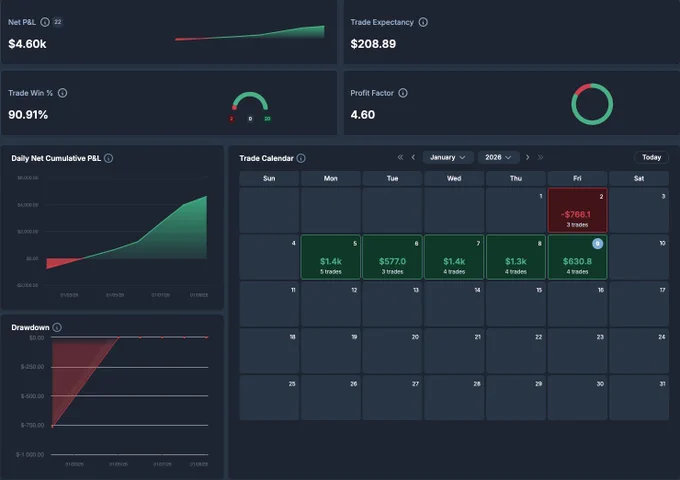The image size is (680, 480).
Task: Select January 26 calendar cell
Action: 330,398
